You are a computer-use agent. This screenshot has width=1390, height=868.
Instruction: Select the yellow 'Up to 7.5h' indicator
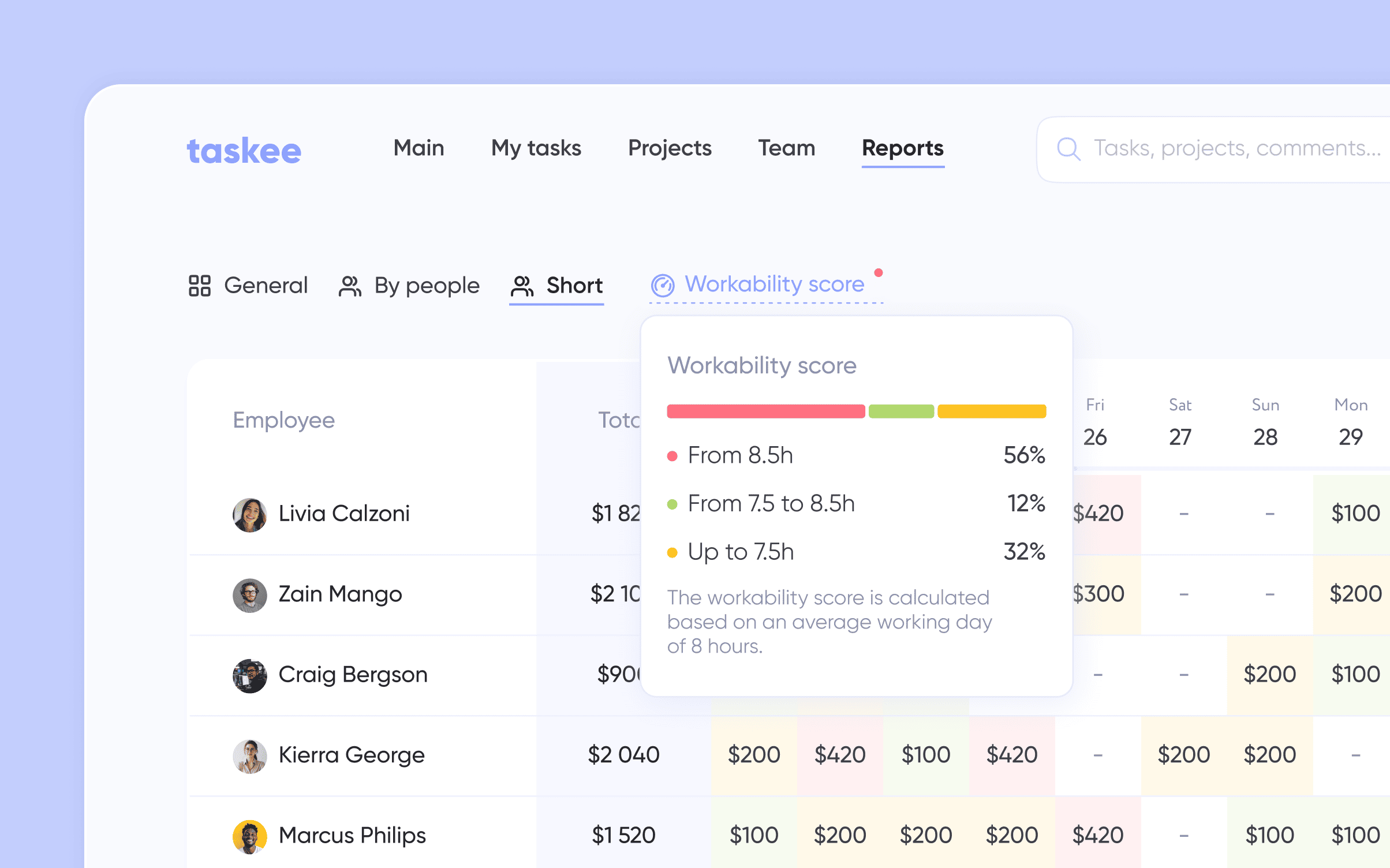(x=672, y=552)
